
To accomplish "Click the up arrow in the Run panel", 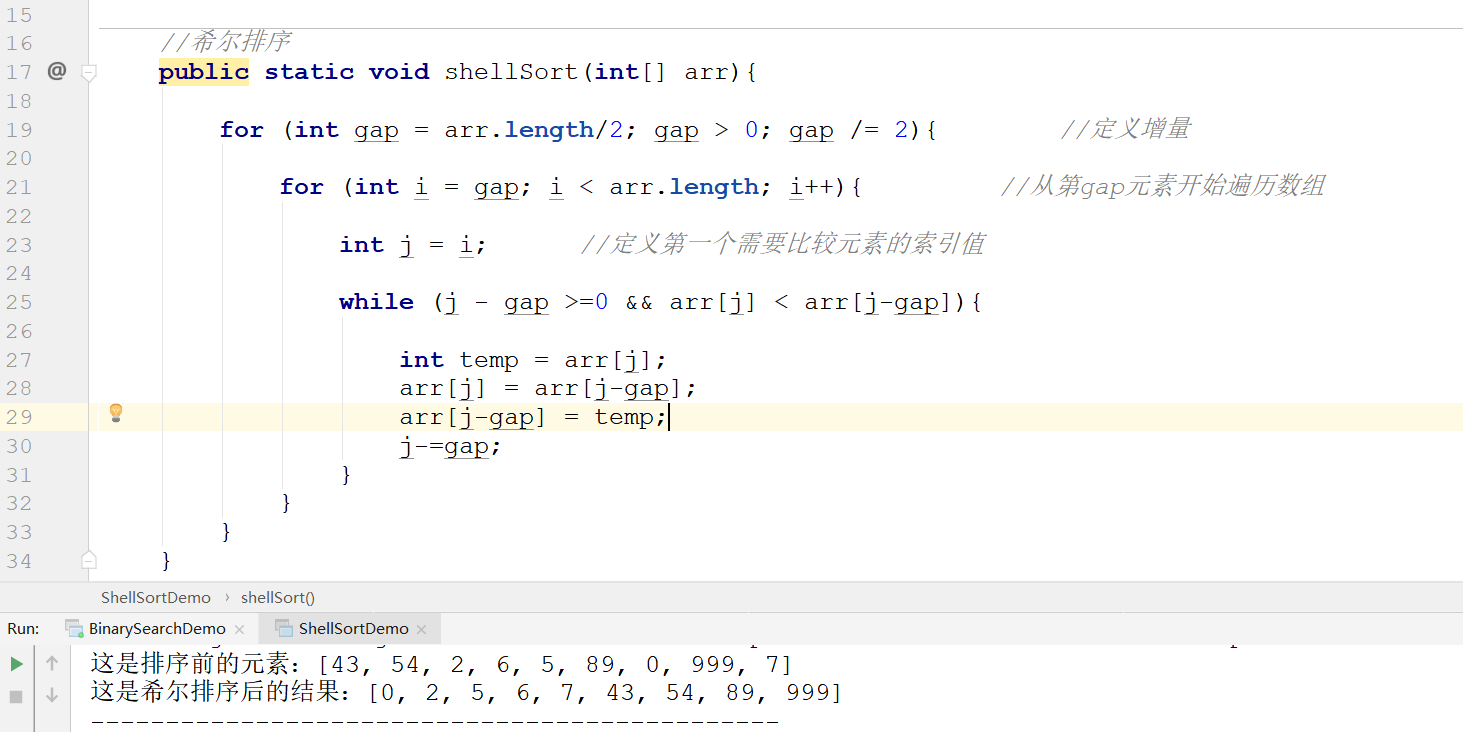I will 52,663.
